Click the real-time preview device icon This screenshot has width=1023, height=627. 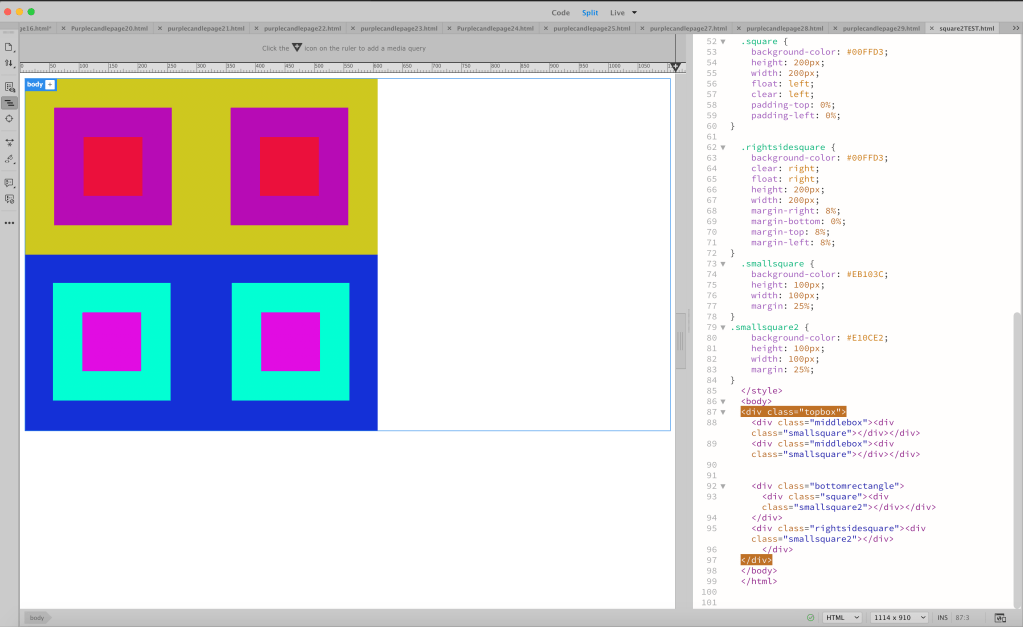[x=1000, y=617]
